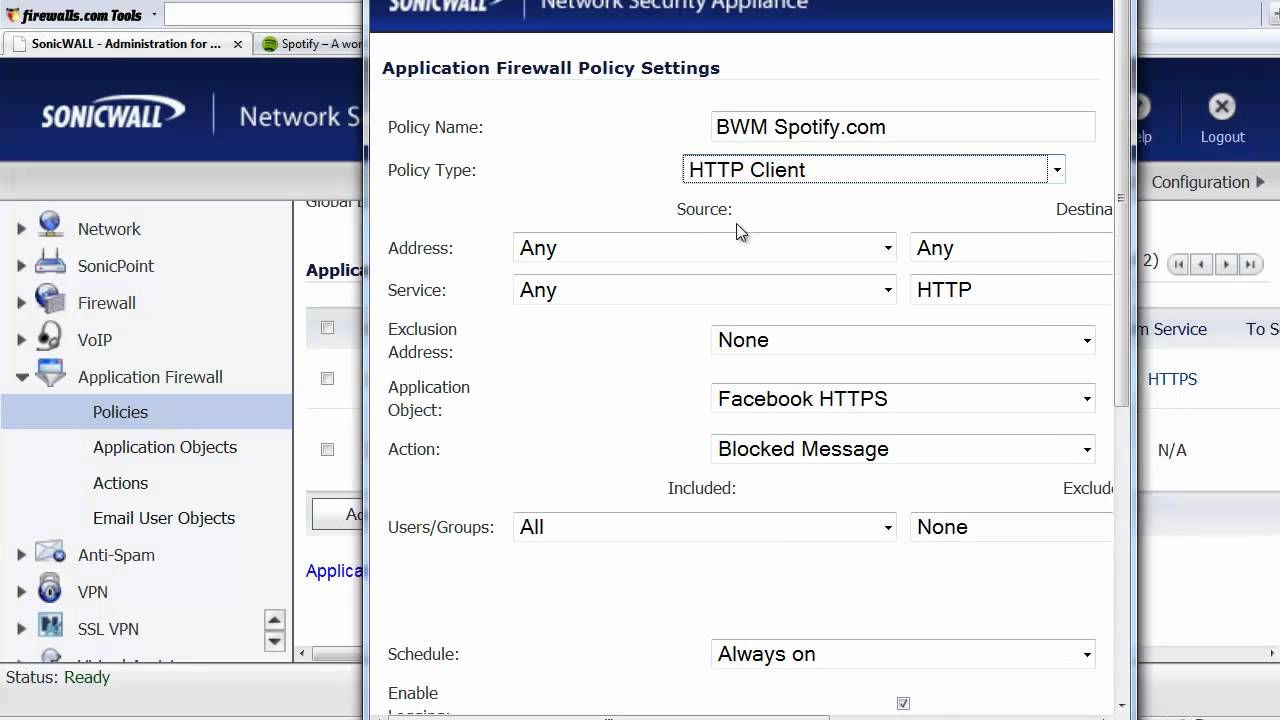
Task: Click the firewalls.com Tools toolbar logo
Action: tap(74, 15)
